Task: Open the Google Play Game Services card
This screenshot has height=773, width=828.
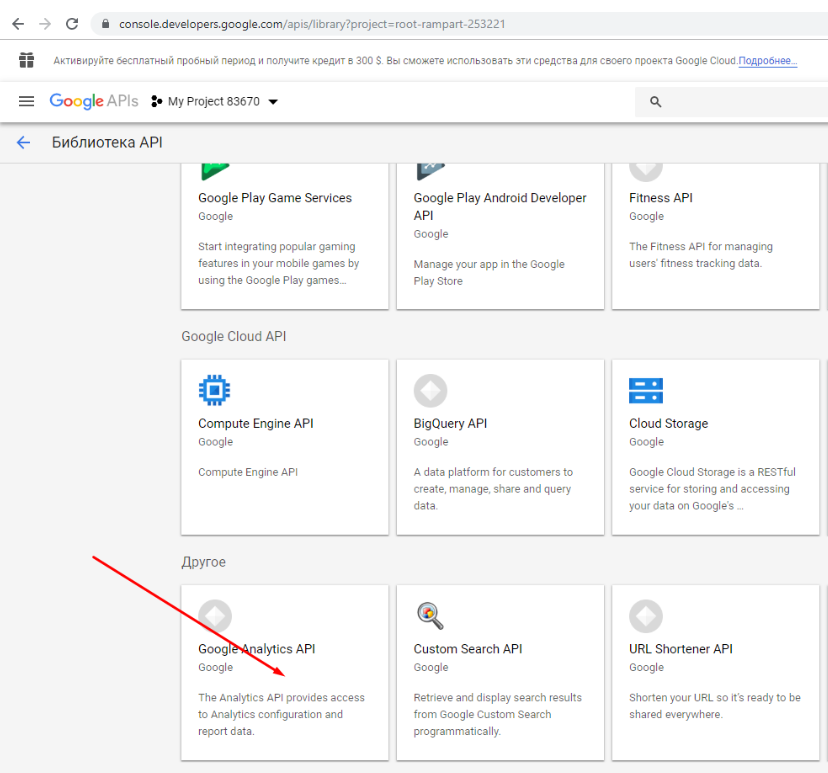Action: pos(285,236)
